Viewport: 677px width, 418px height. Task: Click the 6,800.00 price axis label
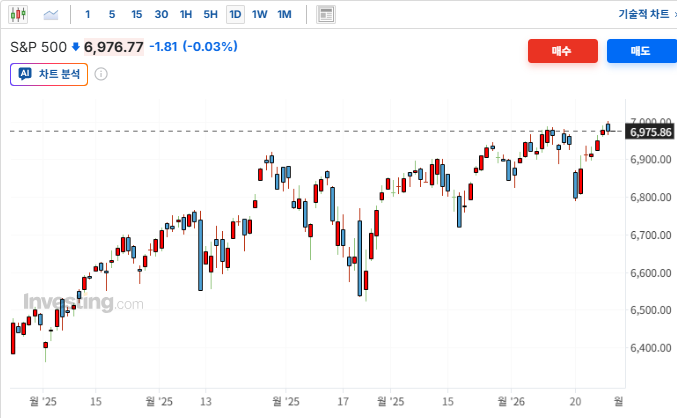651,197
